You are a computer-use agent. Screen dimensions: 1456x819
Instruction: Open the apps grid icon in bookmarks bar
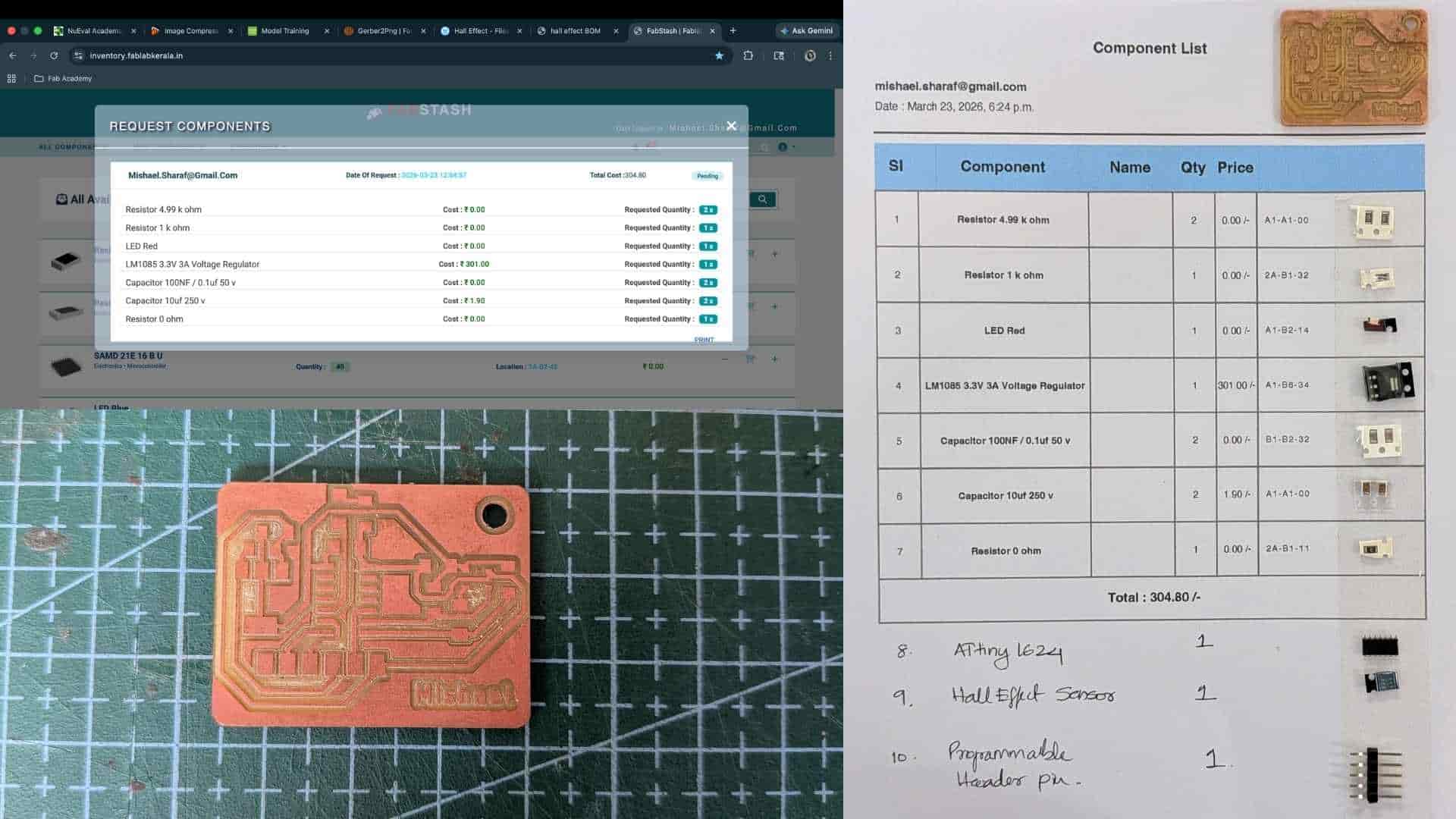pos(11,78)
